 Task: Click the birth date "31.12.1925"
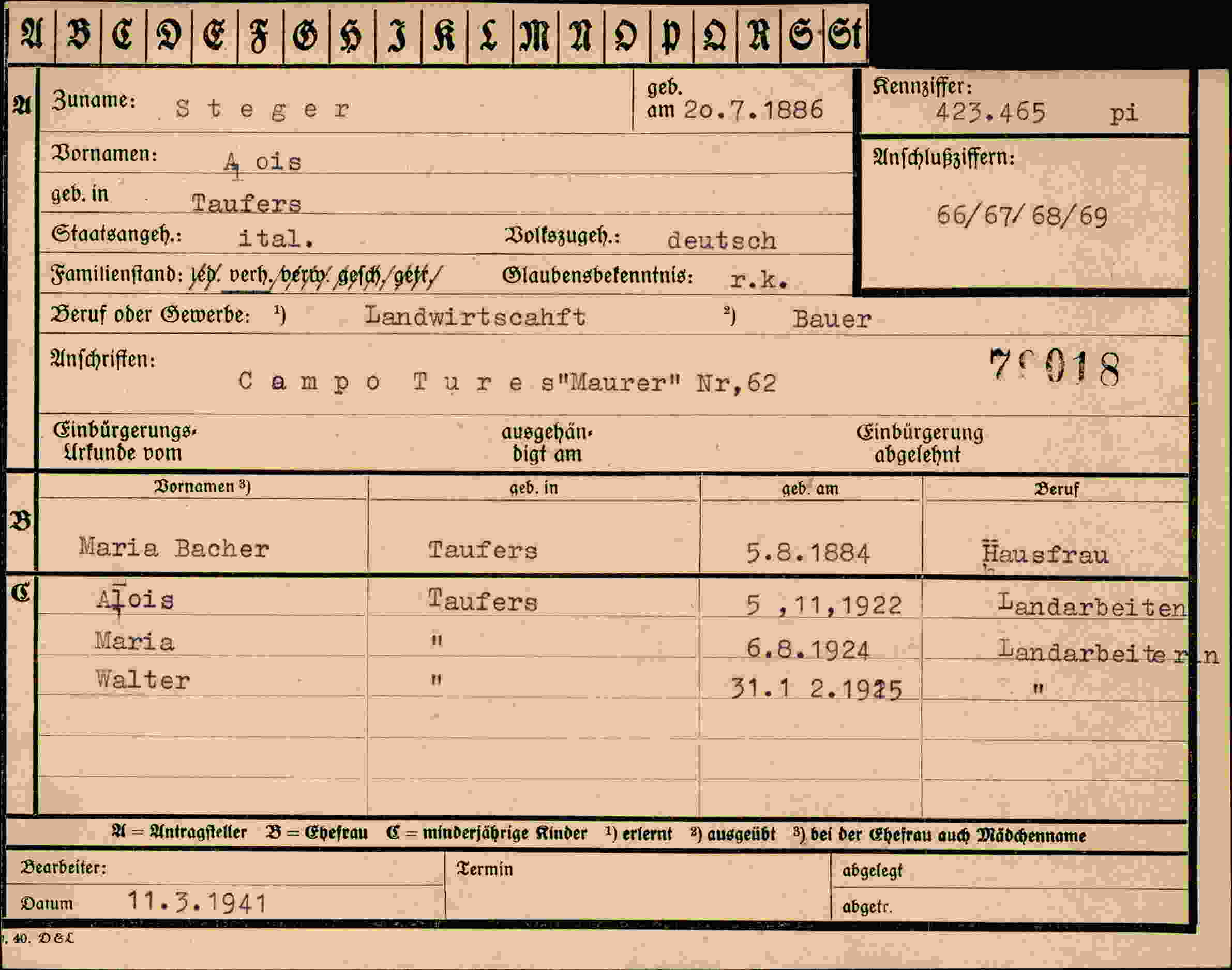pyautogui.click(x=816, y=689)
